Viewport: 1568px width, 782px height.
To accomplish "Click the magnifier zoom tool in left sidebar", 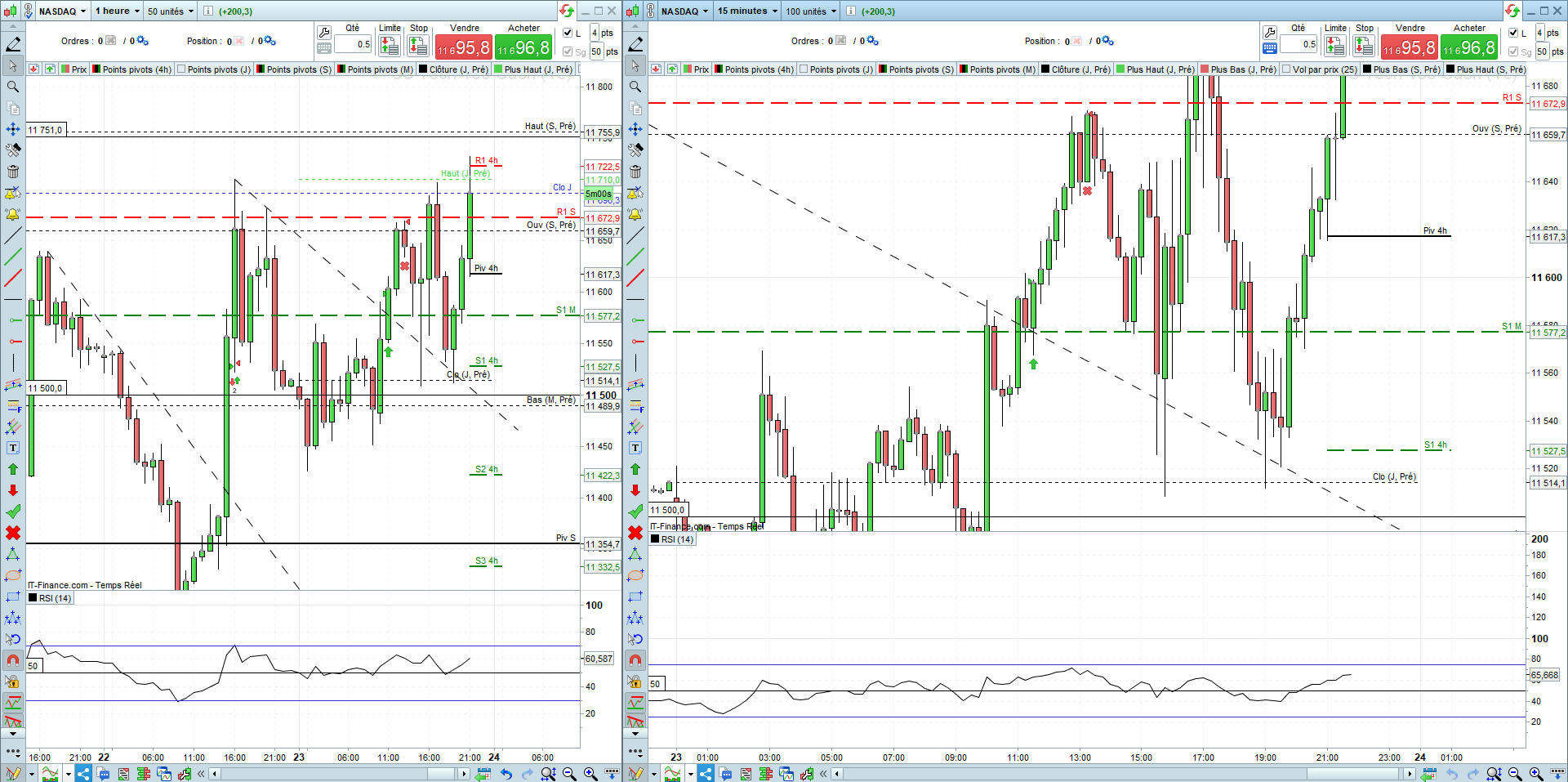I will [13, 87].
